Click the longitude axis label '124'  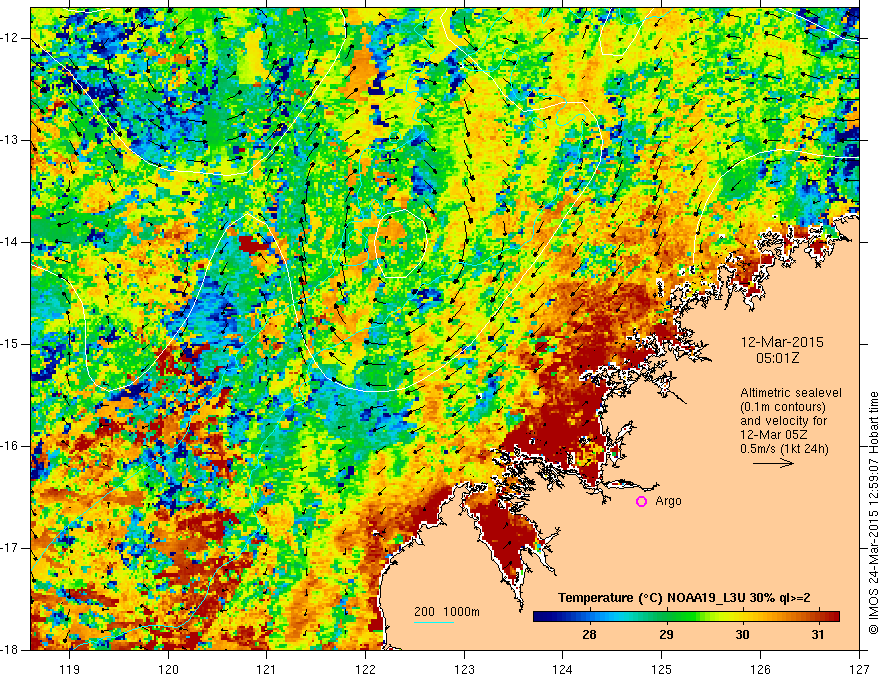coord(563,669)
